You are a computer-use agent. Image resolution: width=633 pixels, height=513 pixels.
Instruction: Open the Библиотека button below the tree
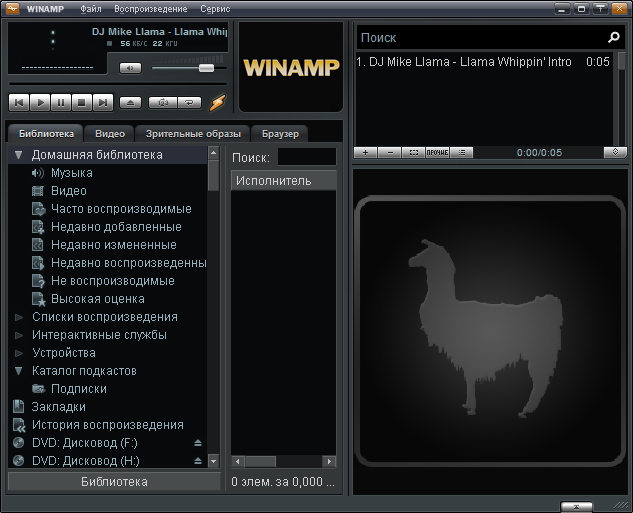point(114,482)
